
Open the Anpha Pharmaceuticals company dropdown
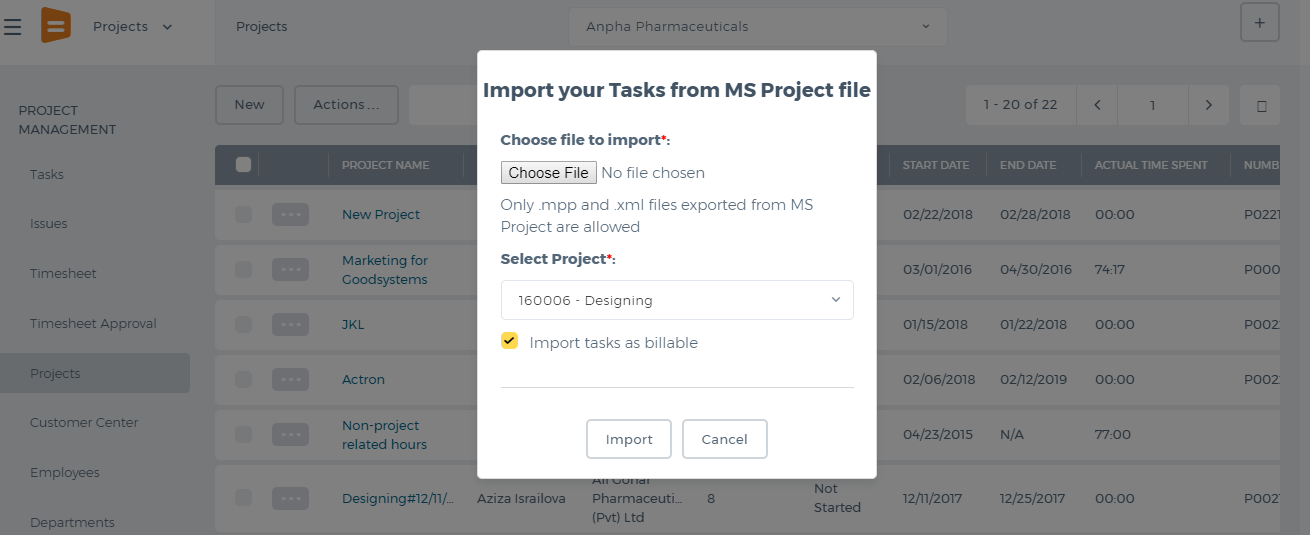tap(758, 27)
